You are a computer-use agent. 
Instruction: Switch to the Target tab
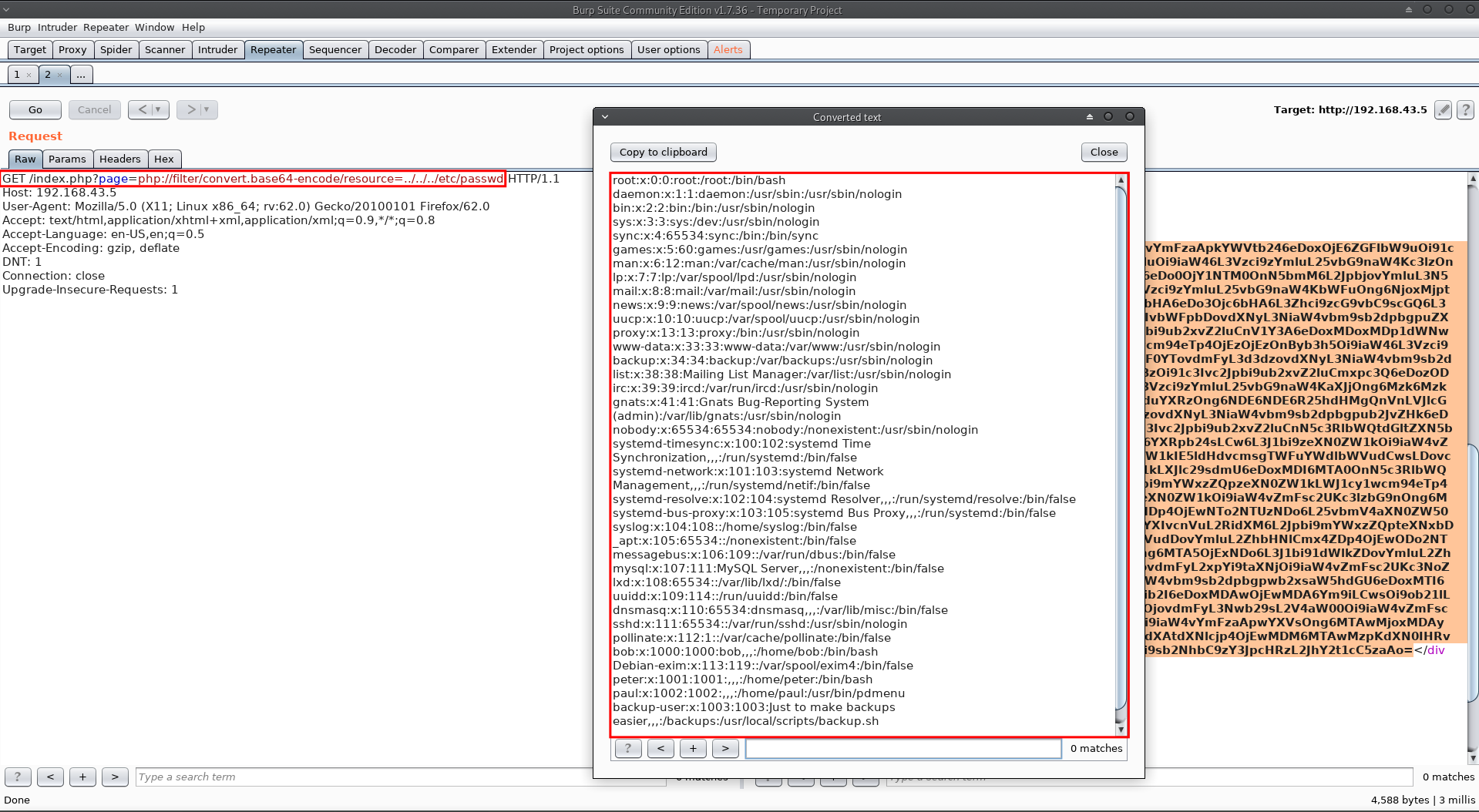click(x=30, y=49)
